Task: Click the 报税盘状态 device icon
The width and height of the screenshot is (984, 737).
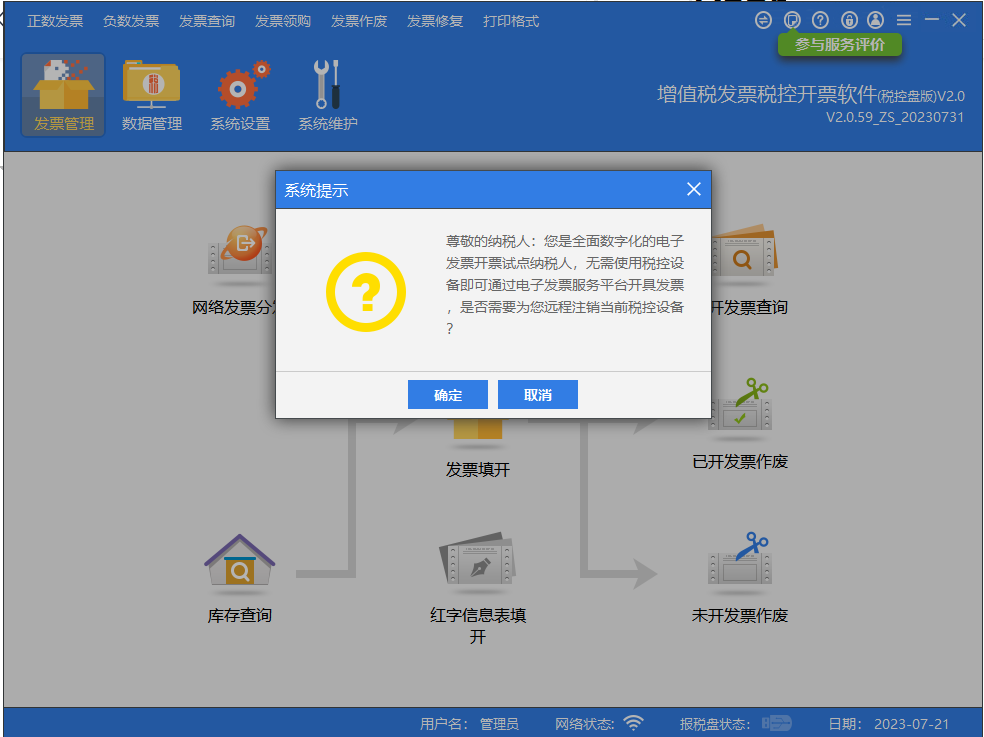Action: point(776,723)
